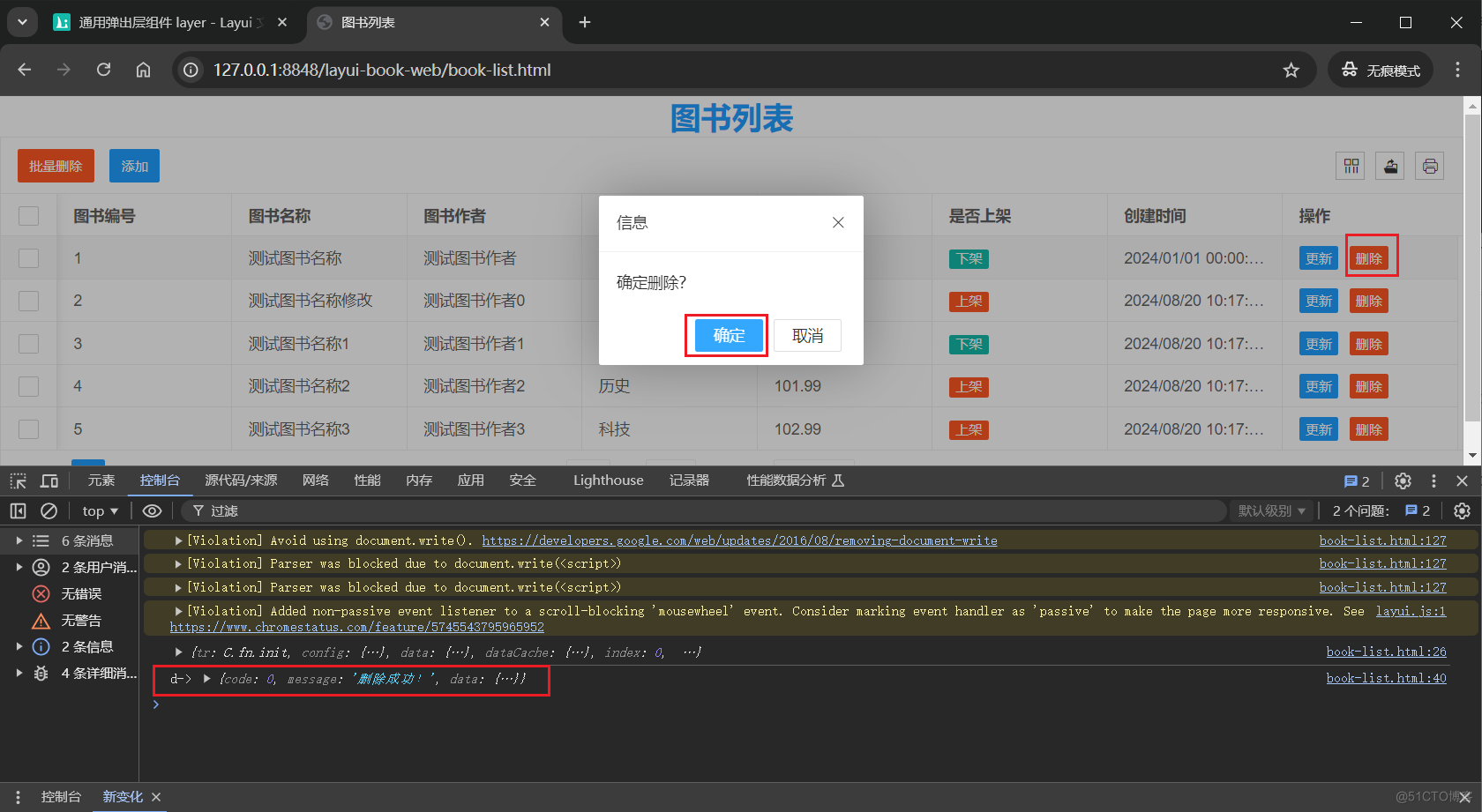Click the console 过滤 filter input

(x=706, y=510)
